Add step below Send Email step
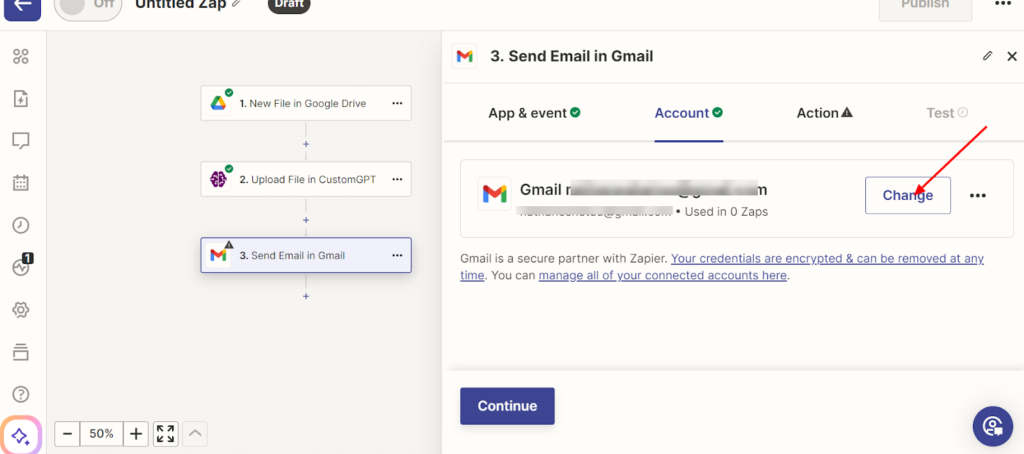This screenshot has width=1024, height=454. pyautogui.click(x=306, y=296)
